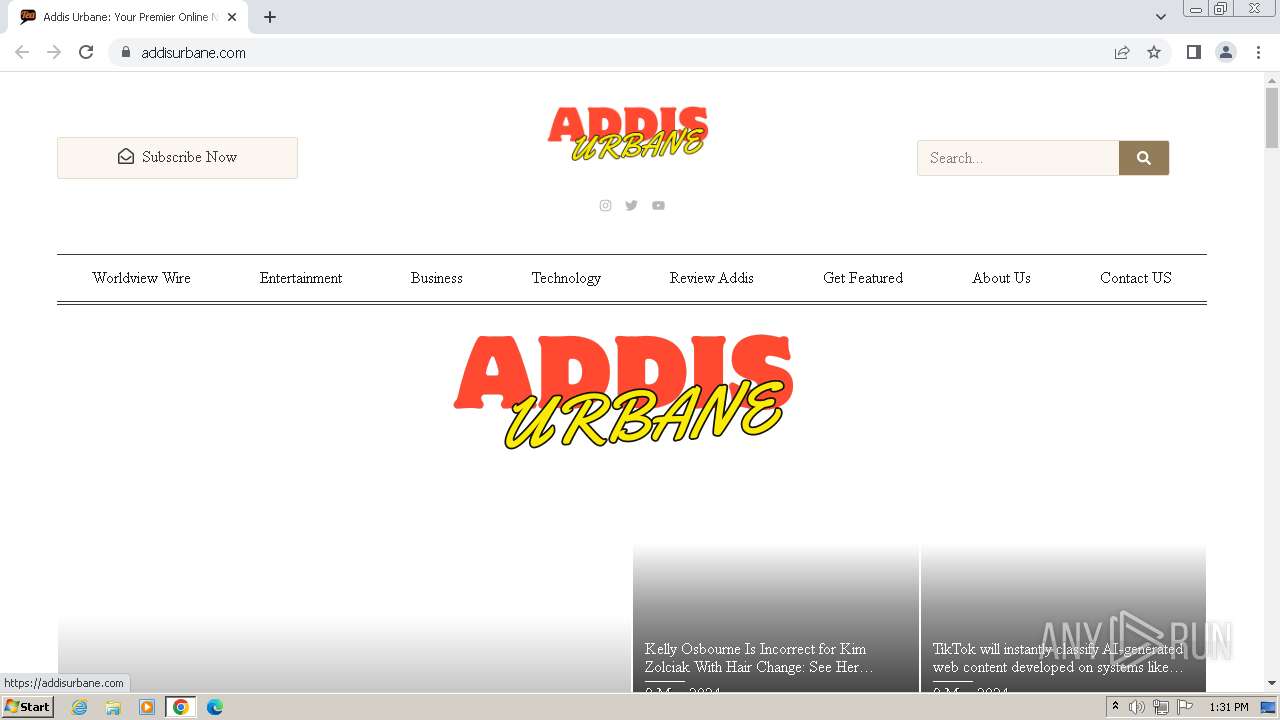This screenshot has width=1280, height=720.
Task: Open the TikTok AI-generated content article
Action: pyautogui.click(x=1058, y=658)
